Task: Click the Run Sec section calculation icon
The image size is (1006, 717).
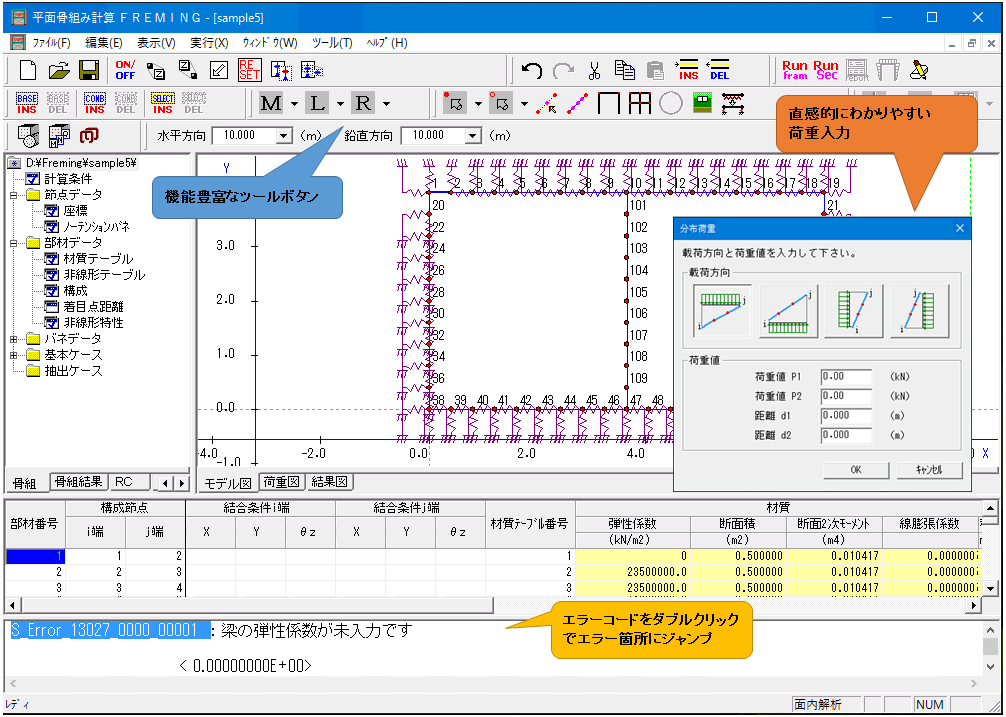Action: (x=826, y=71)
